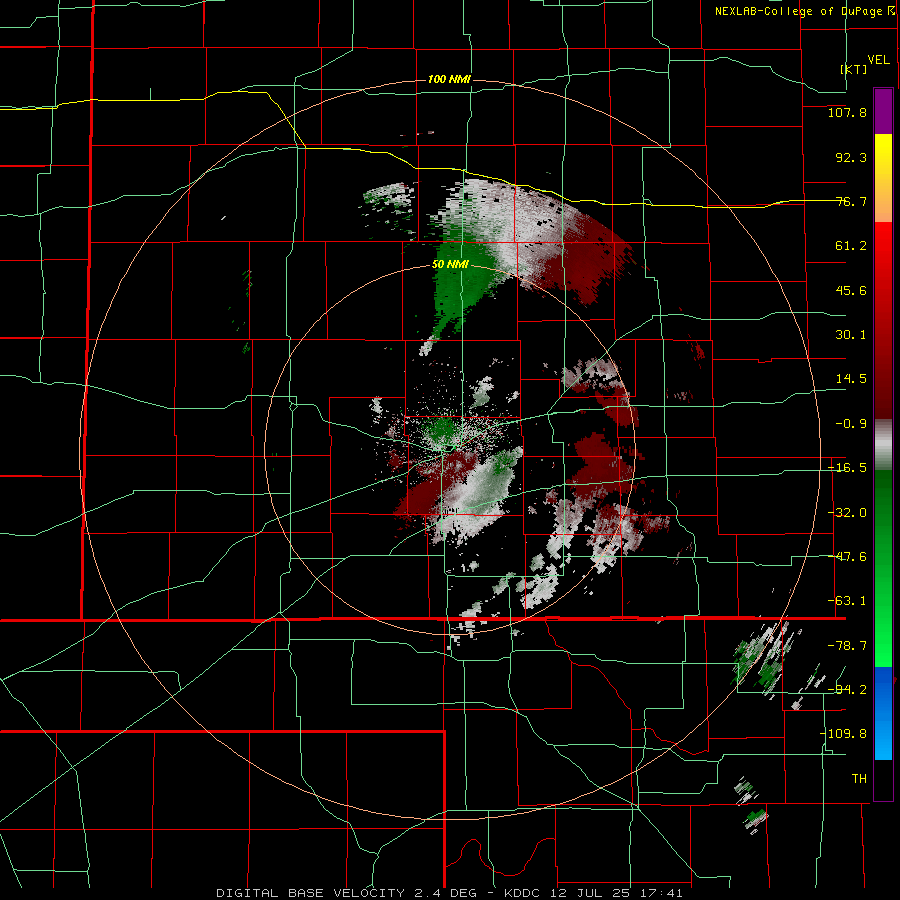900x900 pixels.
Task: Click the [KT] units label
Action: [854, 69]
